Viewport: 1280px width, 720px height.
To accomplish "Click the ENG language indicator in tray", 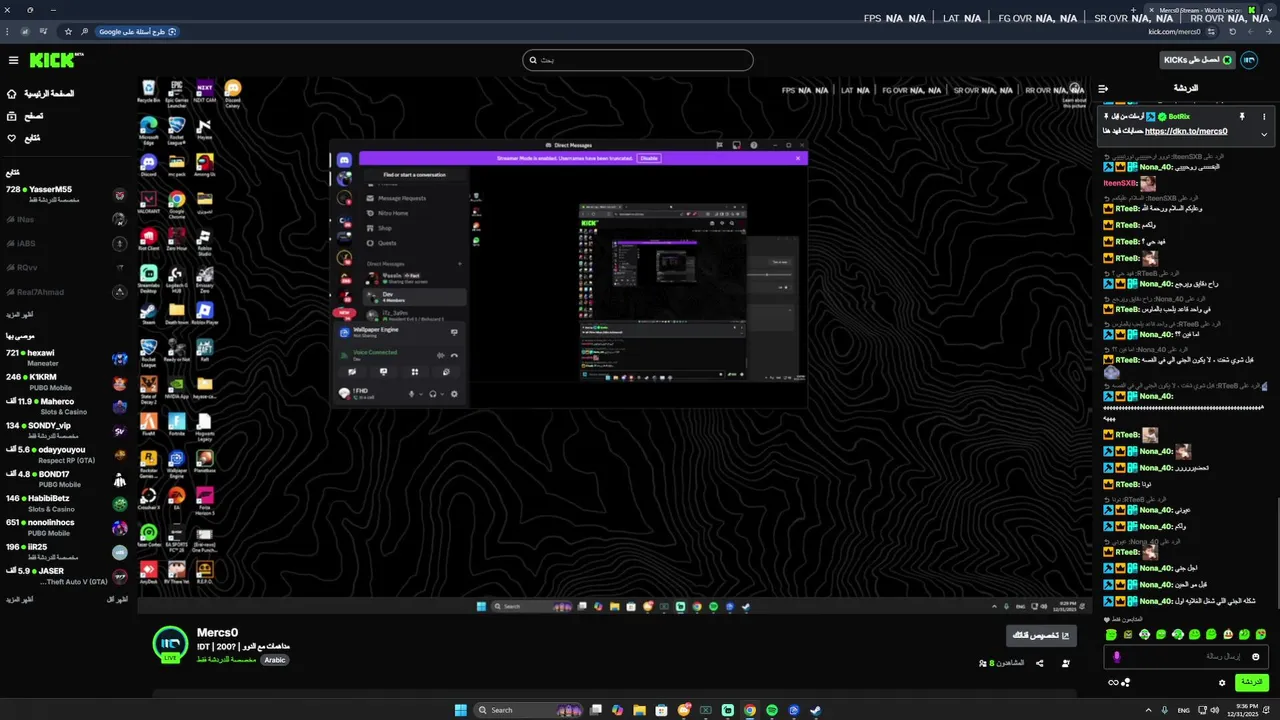I will point(1184,710).
